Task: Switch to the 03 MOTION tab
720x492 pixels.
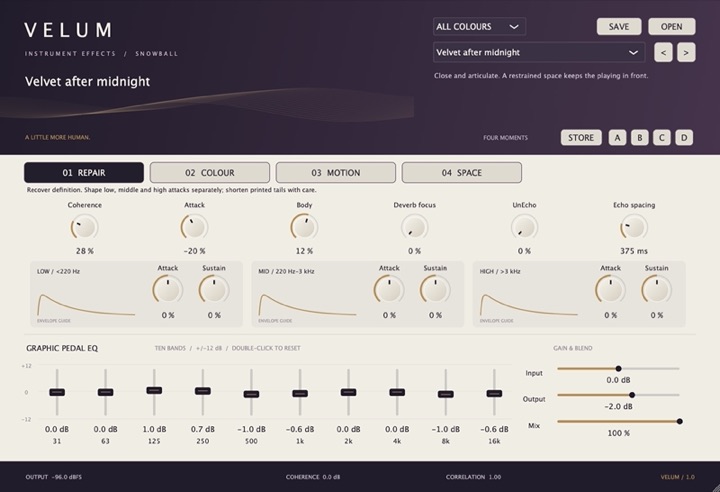Action: 336,173
